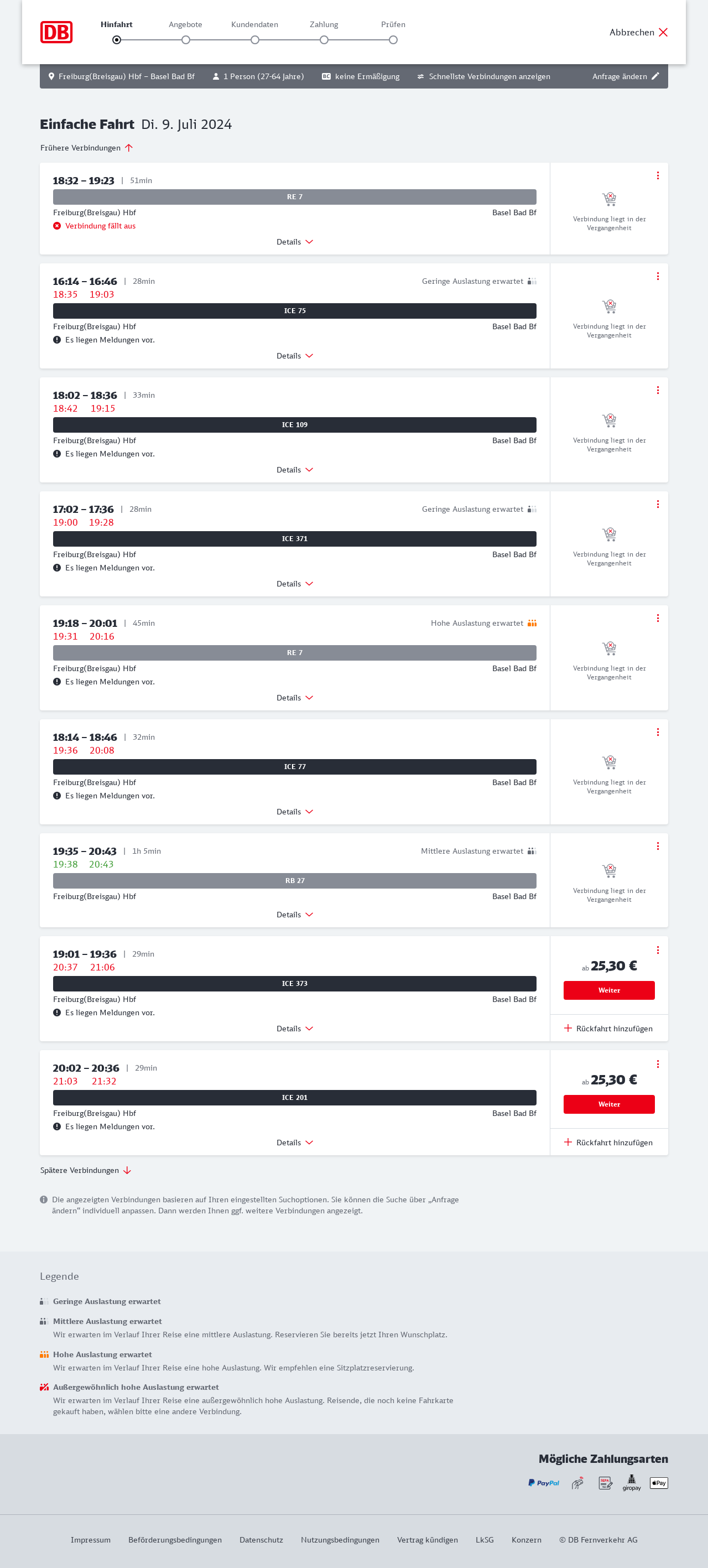
Task: Load later connections via Spätere Verbindungen
Action: tap(86, 1170)
